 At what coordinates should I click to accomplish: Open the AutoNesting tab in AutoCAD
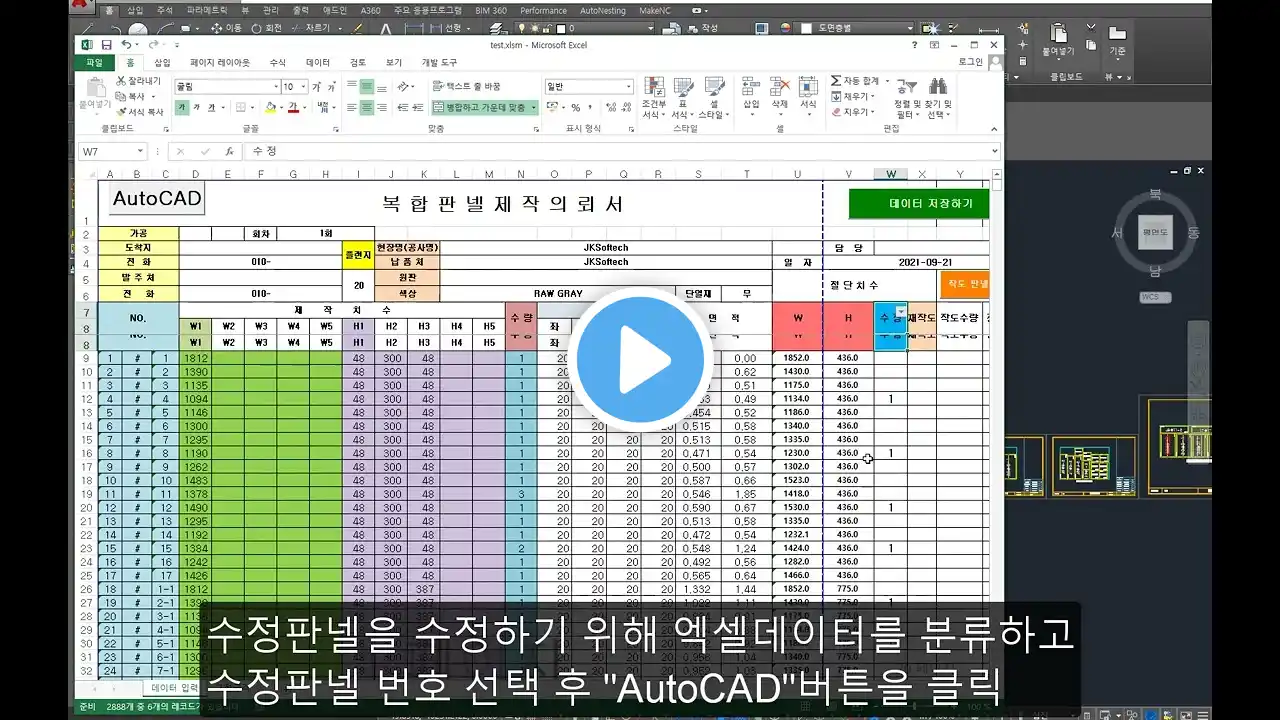603,11
